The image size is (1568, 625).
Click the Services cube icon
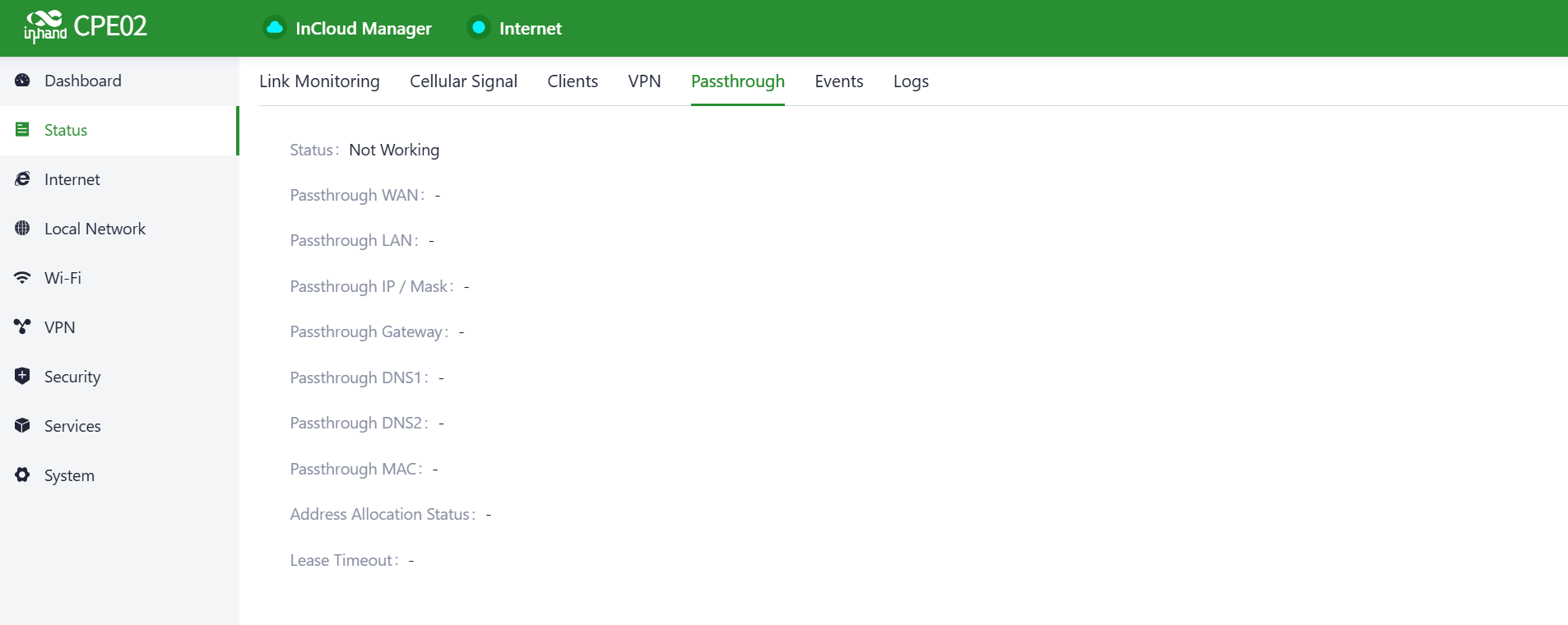(x=23, y=426)
